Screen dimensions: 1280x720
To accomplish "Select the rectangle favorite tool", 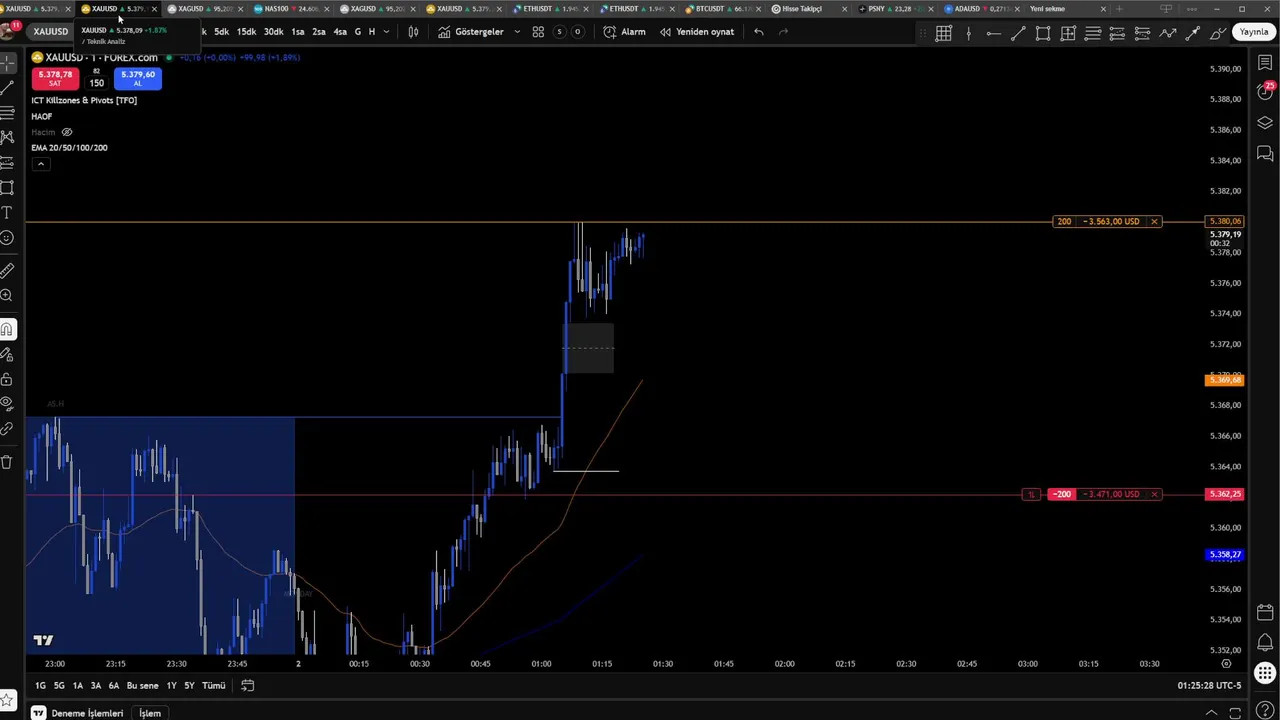I will click(x=1043, y=33).
